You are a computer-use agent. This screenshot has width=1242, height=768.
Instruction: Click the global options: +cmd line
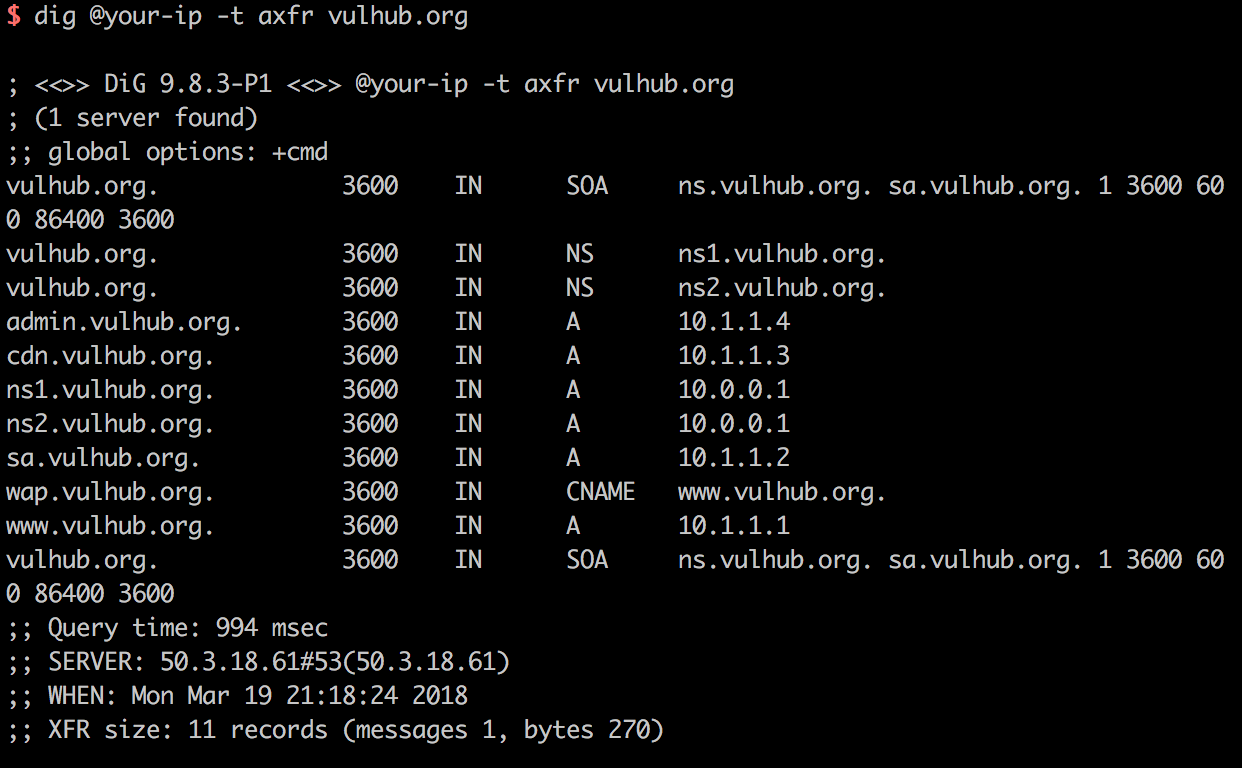167,152
